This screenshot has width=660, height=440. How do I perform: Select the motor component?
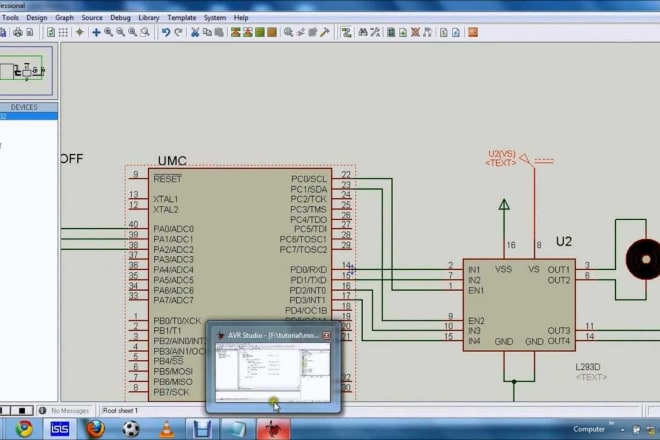(x=643, y=259)
